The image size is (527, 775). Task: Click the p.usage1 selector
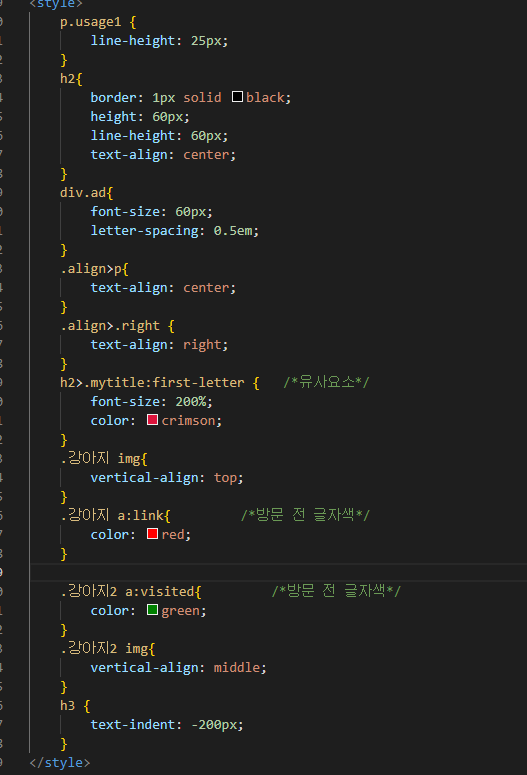[90, 22]
